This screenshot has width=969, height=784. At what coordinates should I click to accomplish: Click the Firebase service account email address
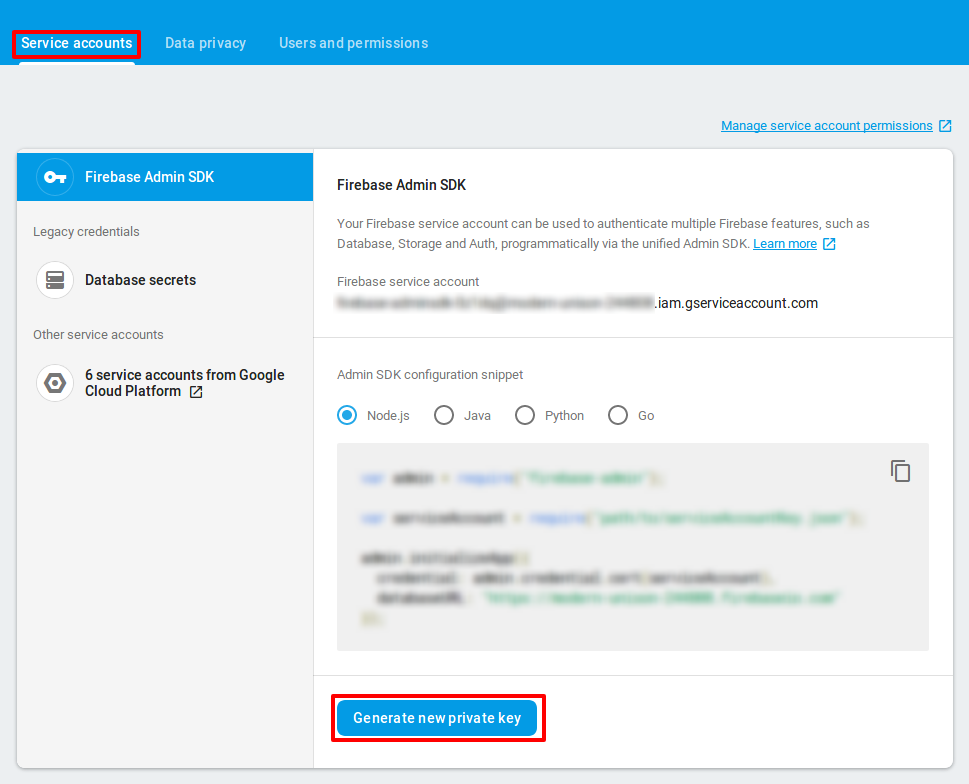point(577,303)
